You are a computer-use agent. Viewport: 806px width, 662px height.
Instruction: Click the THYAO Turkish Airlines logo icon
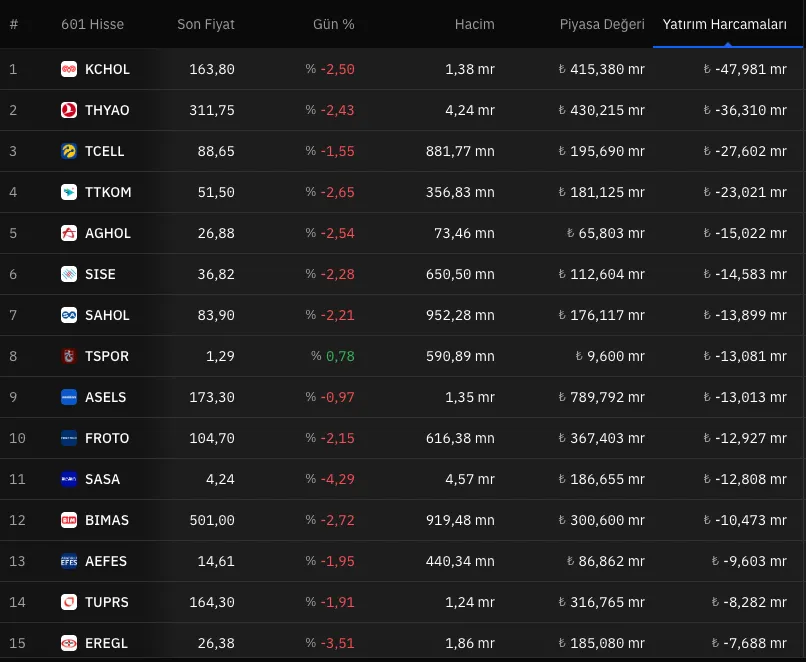pos(69,110)
